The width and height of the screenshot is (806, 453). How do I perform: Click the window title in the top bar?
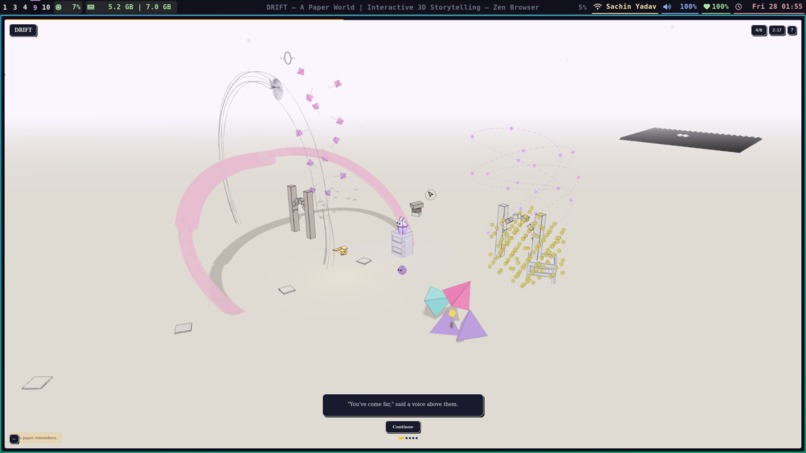click(403, 7)
